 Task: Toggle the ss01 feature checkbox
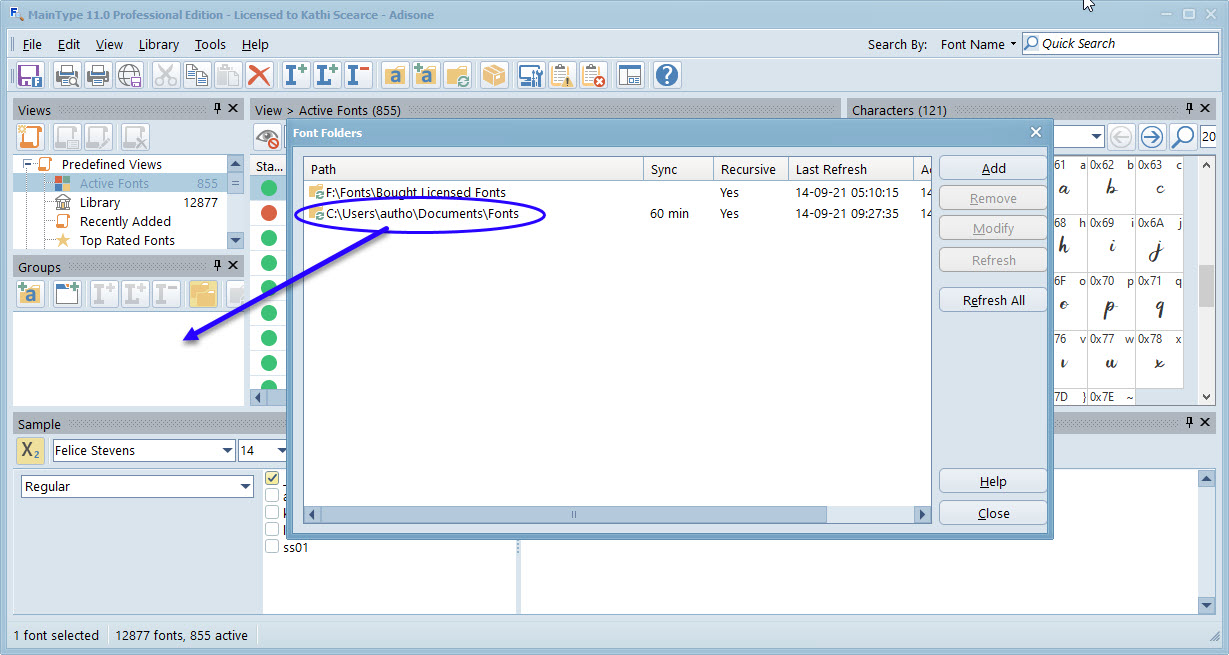(271, 547)
